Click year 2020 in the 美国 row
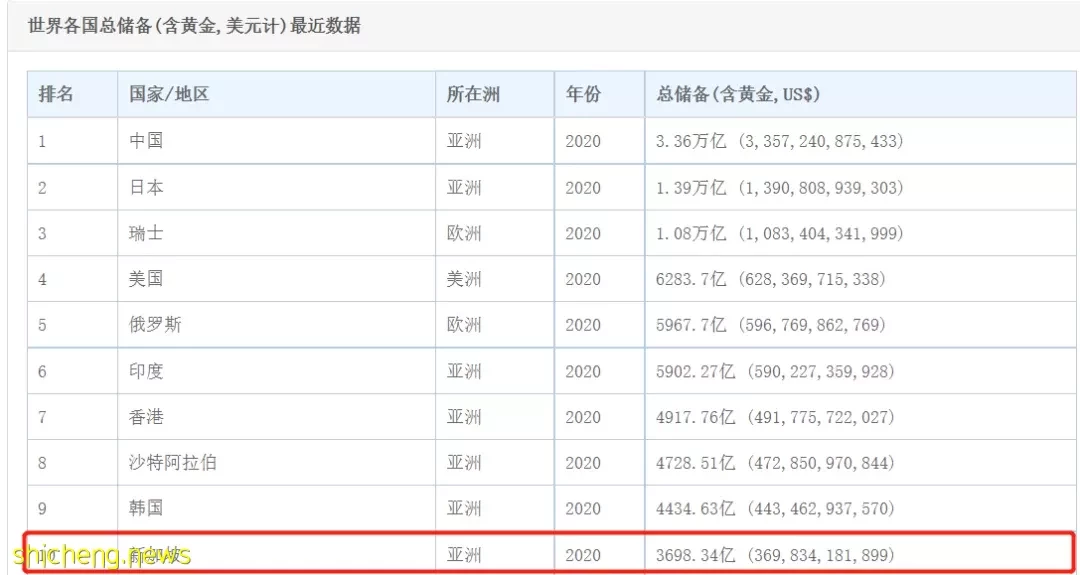 tap(583, 279)
